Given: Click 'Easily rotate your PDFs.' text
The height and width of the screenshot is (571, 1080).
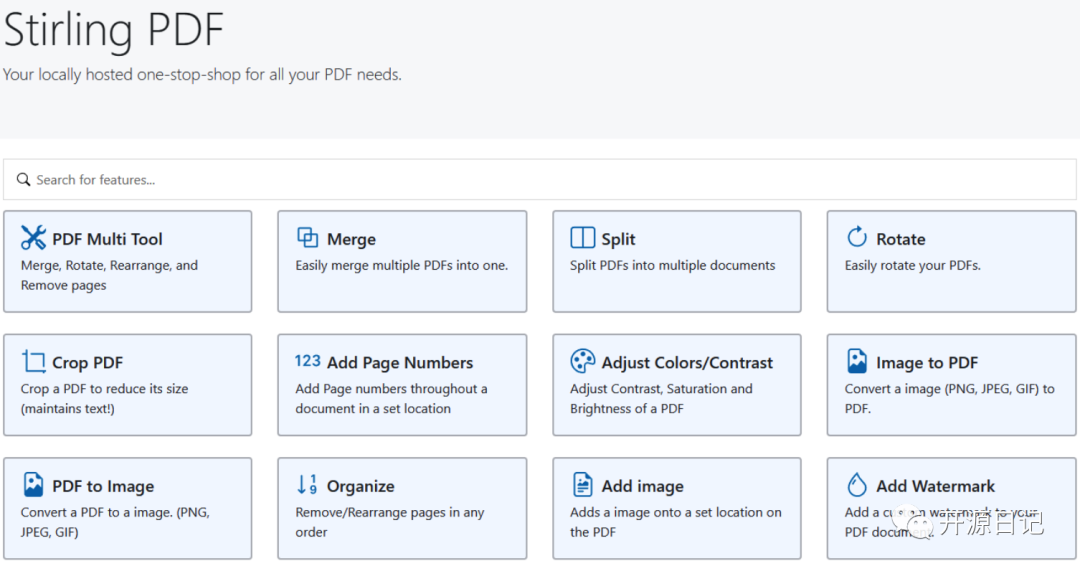Looking at the screenshot, I should pyautogui.click(x=913, y=265).
